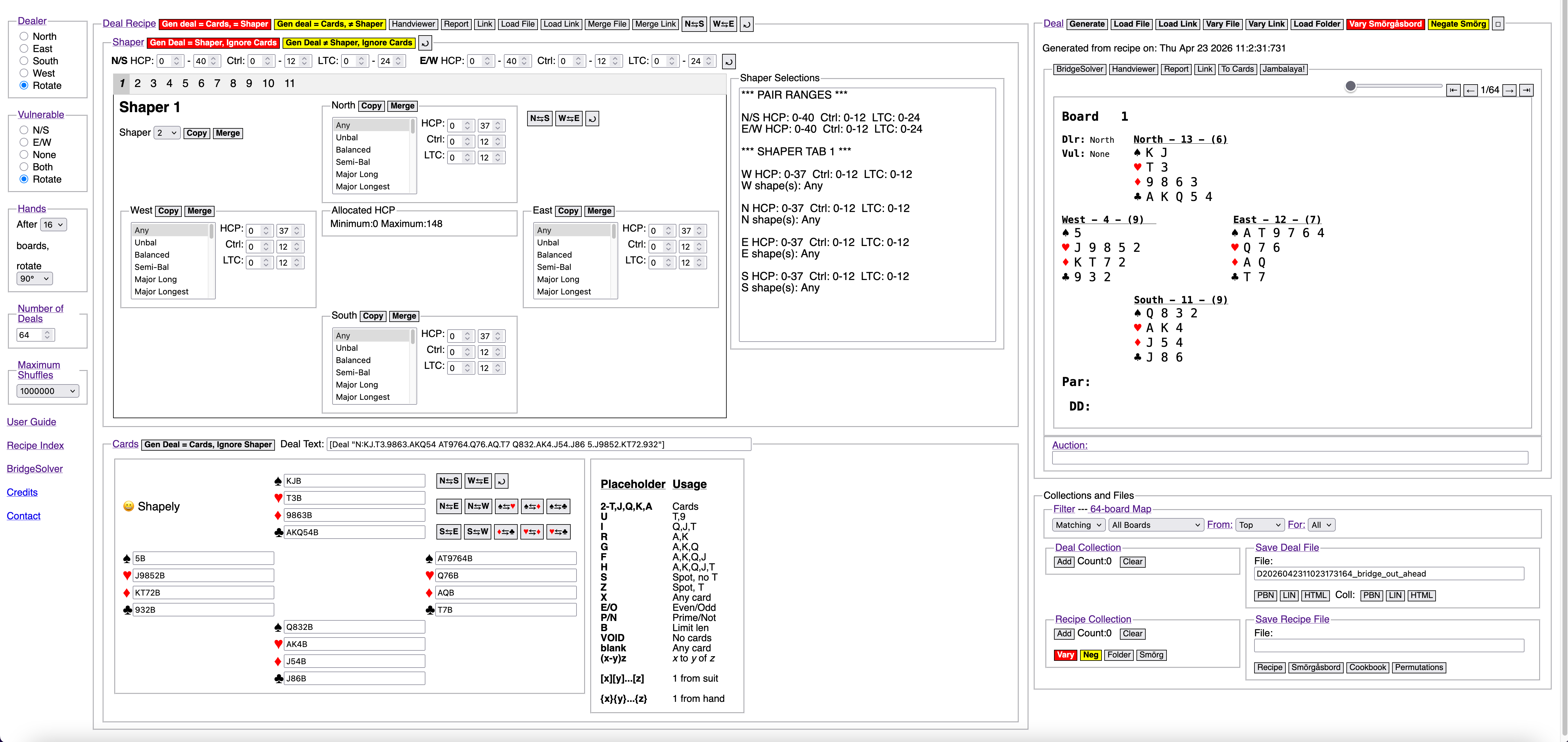The width and height of the screenshot is (1568, 742).
Task: Swap North and West hands
Action: point(478,506)
